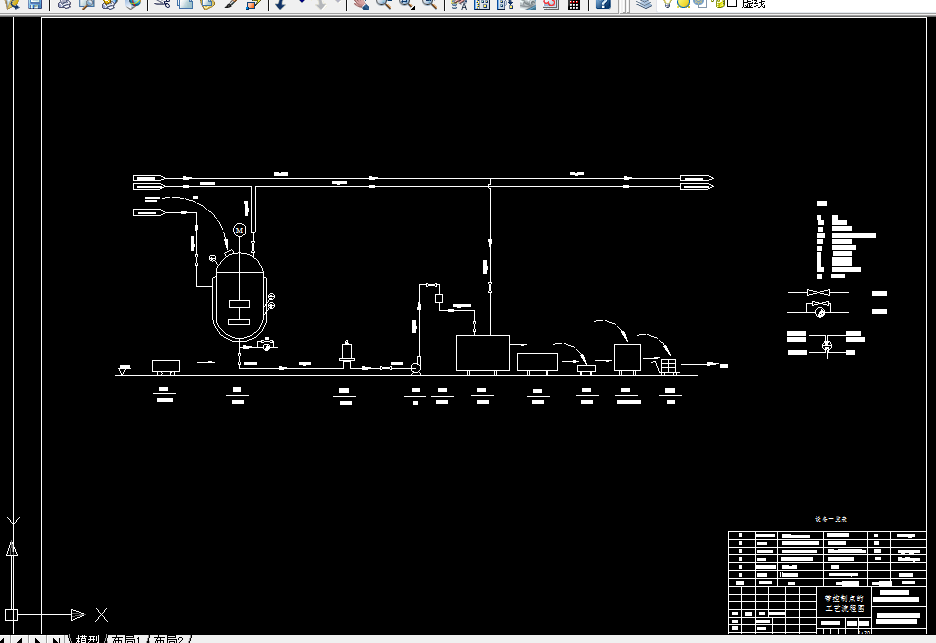Click the Plot printer icon

[64, 4]
